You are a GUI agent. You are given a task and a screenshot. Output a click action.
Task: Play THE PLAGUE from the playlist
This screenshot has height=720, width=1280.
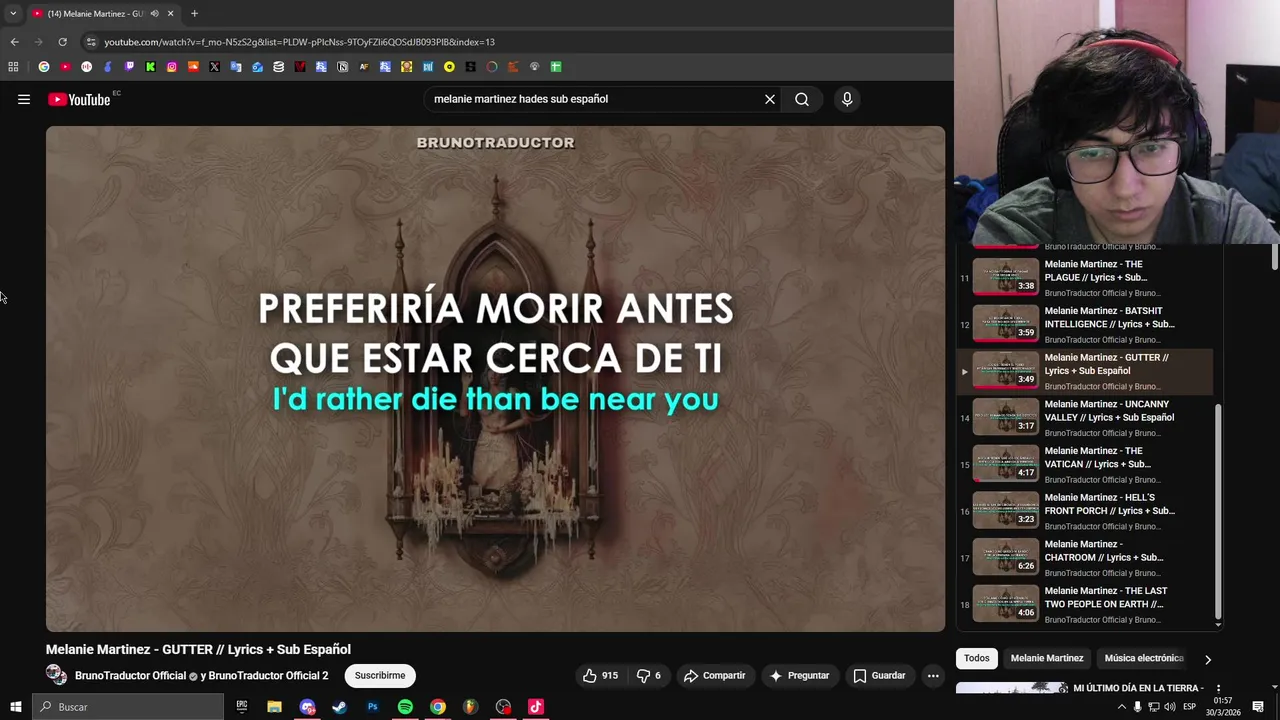[1084, 278]
